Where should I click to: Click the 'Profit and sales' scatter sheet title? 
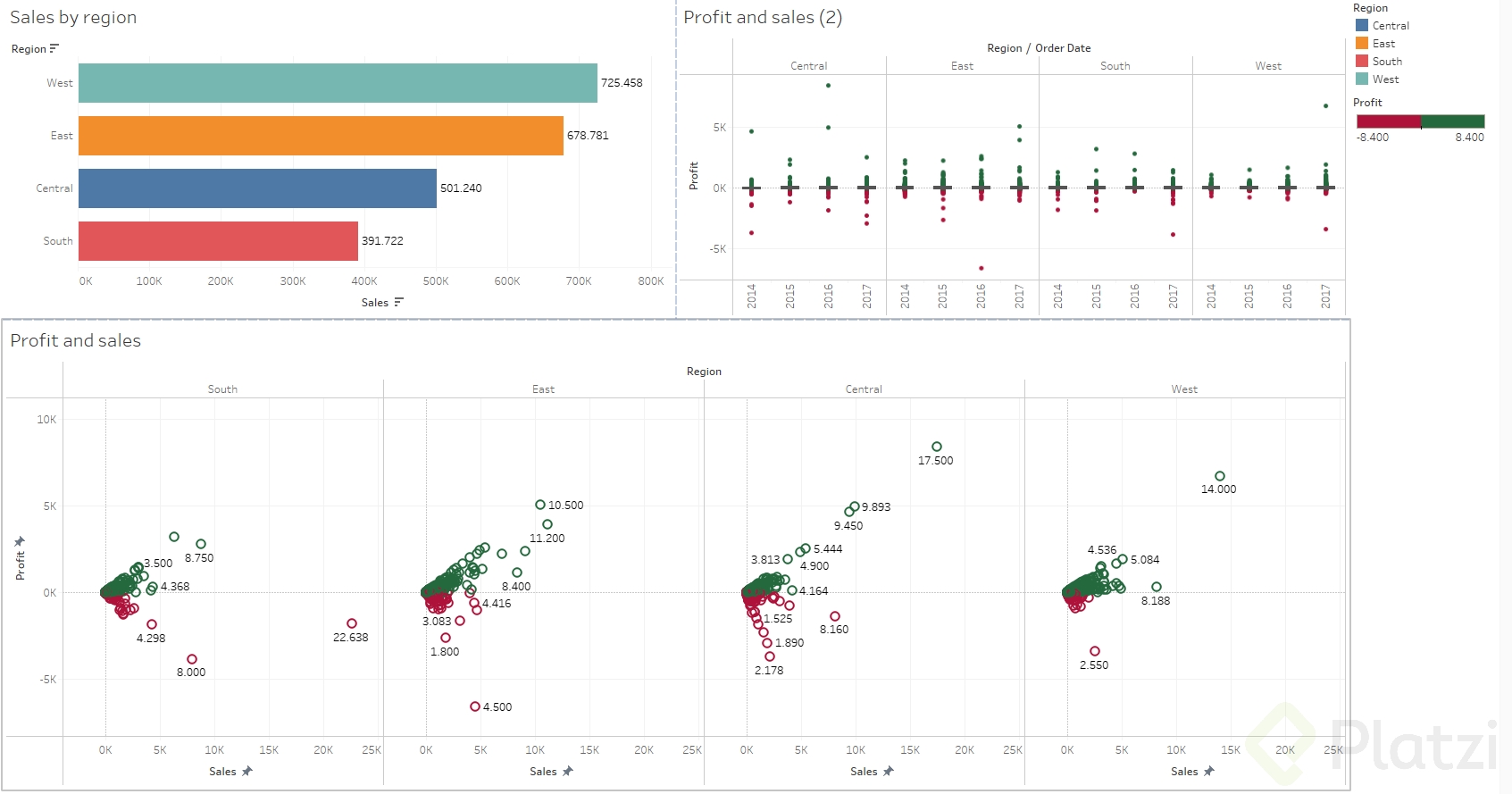[76, 340]
